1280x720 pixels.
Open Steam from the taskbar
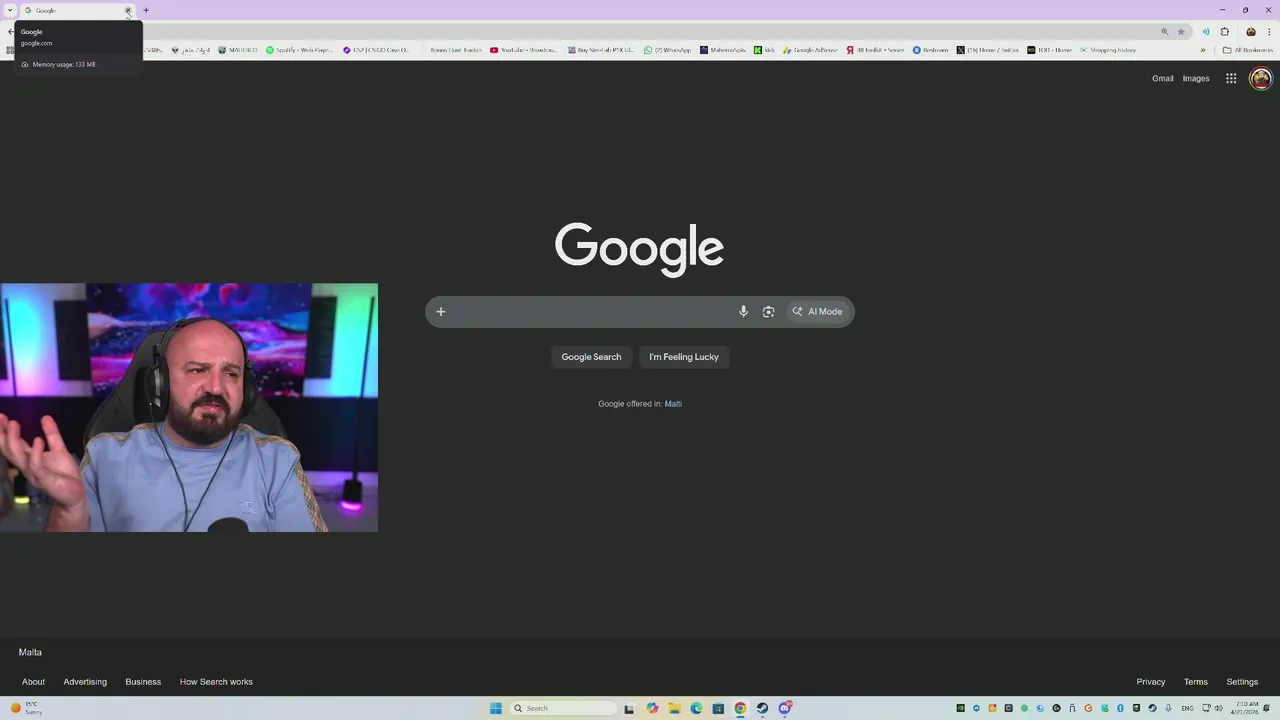pyautogui.click(x=762, y=708)
